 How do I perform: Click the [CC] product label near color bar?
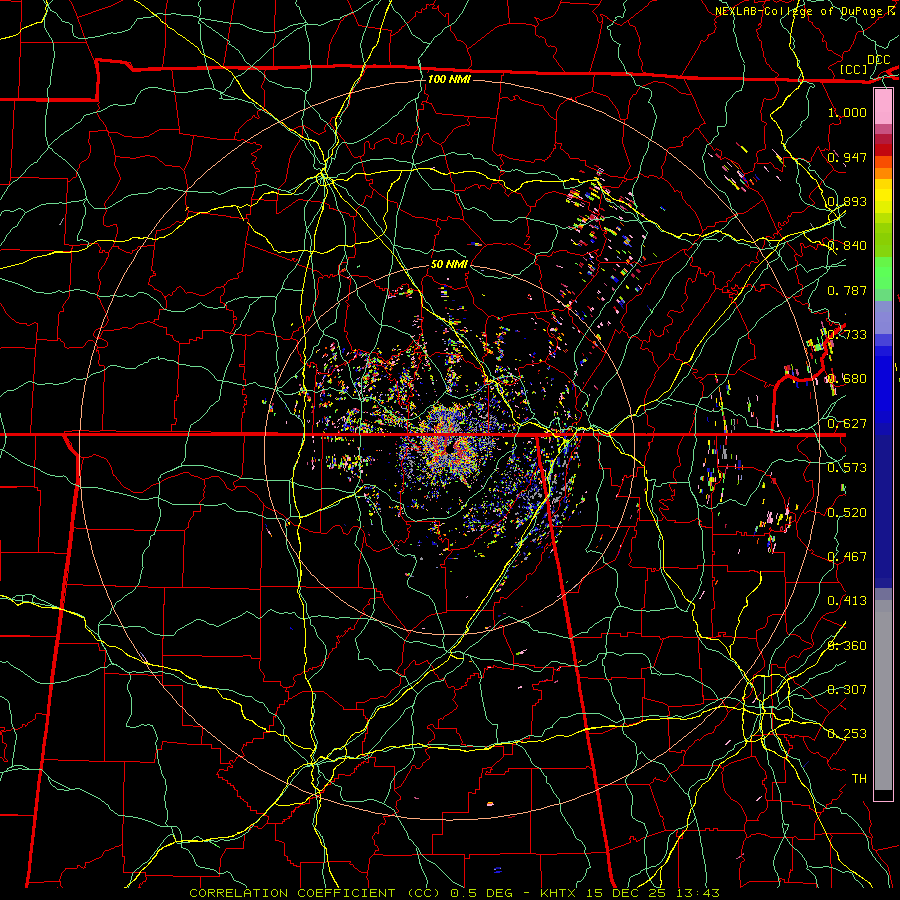click(854, 69)
